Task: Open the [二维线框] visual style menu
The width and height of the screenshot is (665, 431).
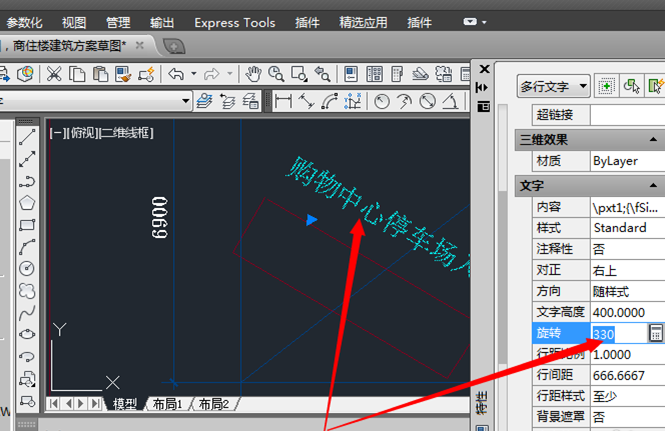Action: click(x=126, y=133)
